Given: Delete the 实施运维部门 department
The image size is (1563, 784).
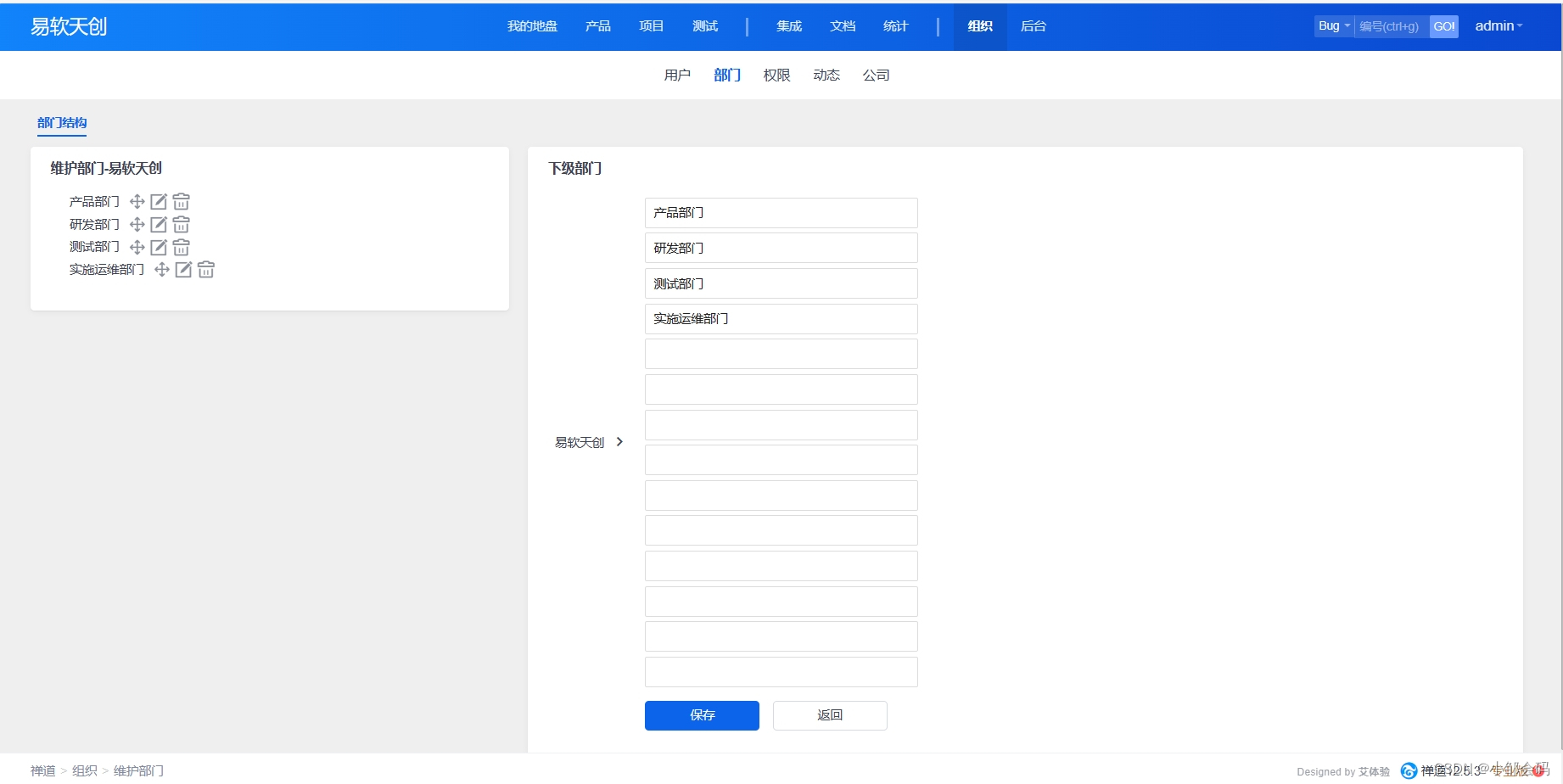Looking at the screenshot, I should (205, 270).
